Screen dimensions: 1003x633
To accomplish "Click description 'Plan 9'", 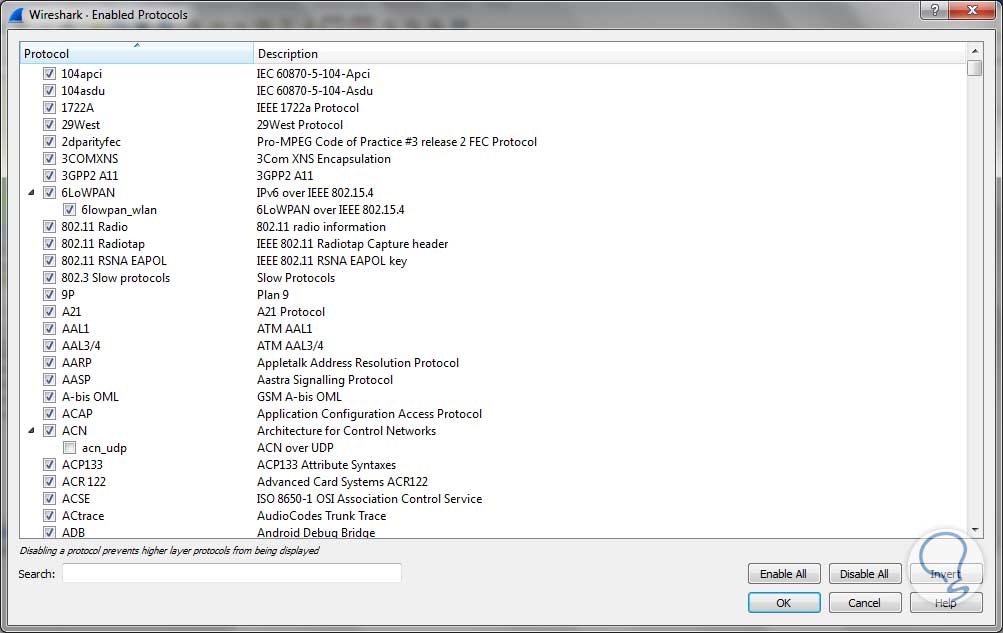I will point(272,295).
